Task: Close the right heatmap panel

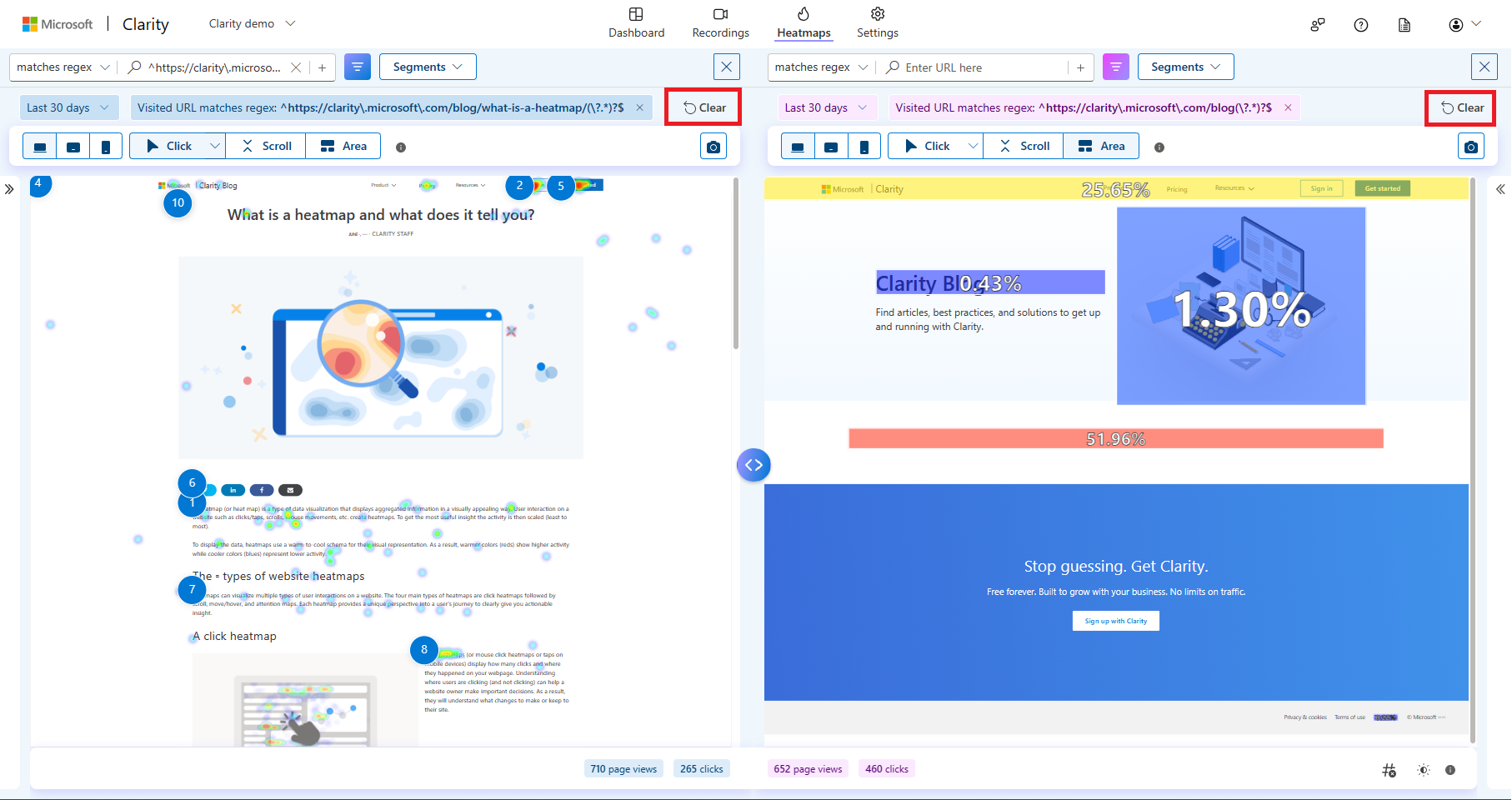Action: [1484, 67]
